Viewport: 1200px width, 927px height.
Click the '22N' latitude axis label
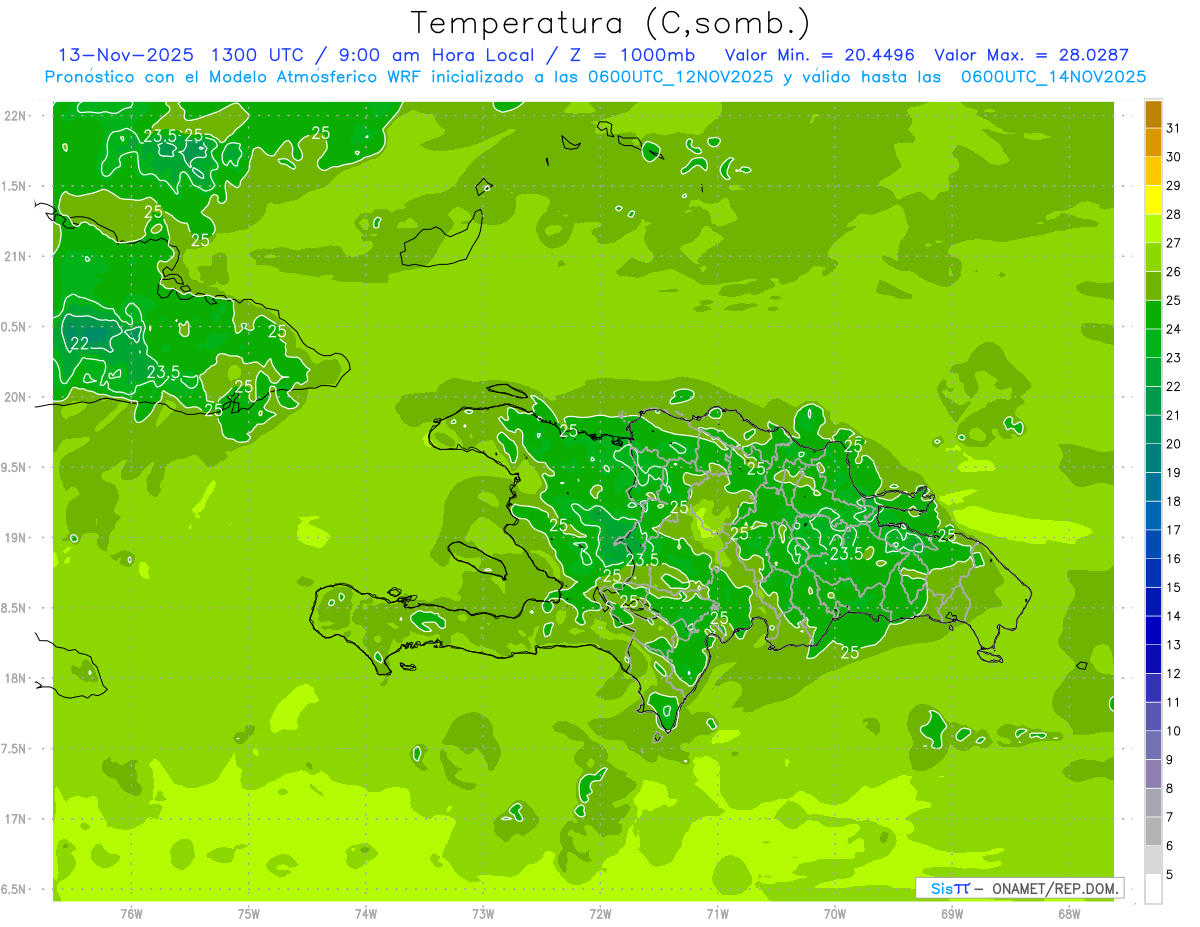[x=17, y=116]
